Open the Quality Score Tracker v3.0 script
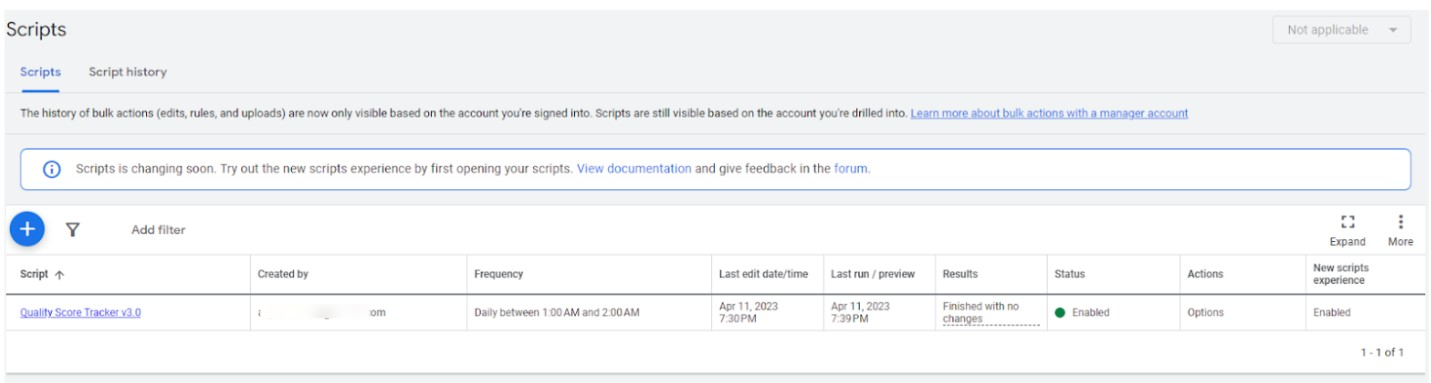Image resolution: width=1431 pixels, height=383 pixels. click(x=80, y=312)
